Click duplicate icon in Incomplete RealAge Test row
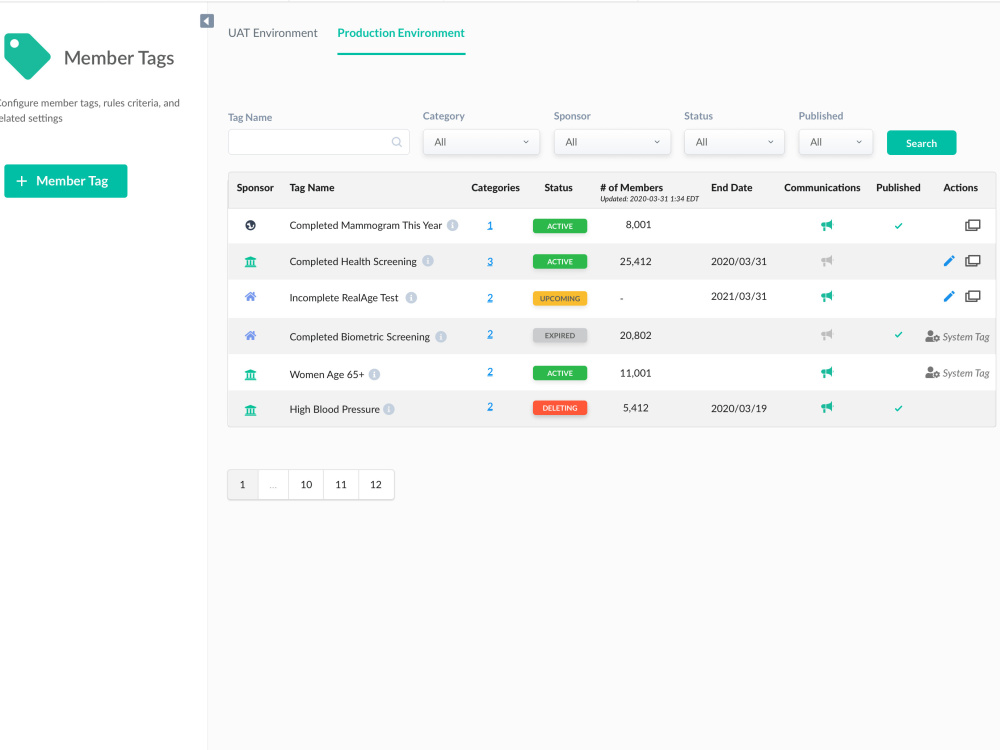 [973, 297]
